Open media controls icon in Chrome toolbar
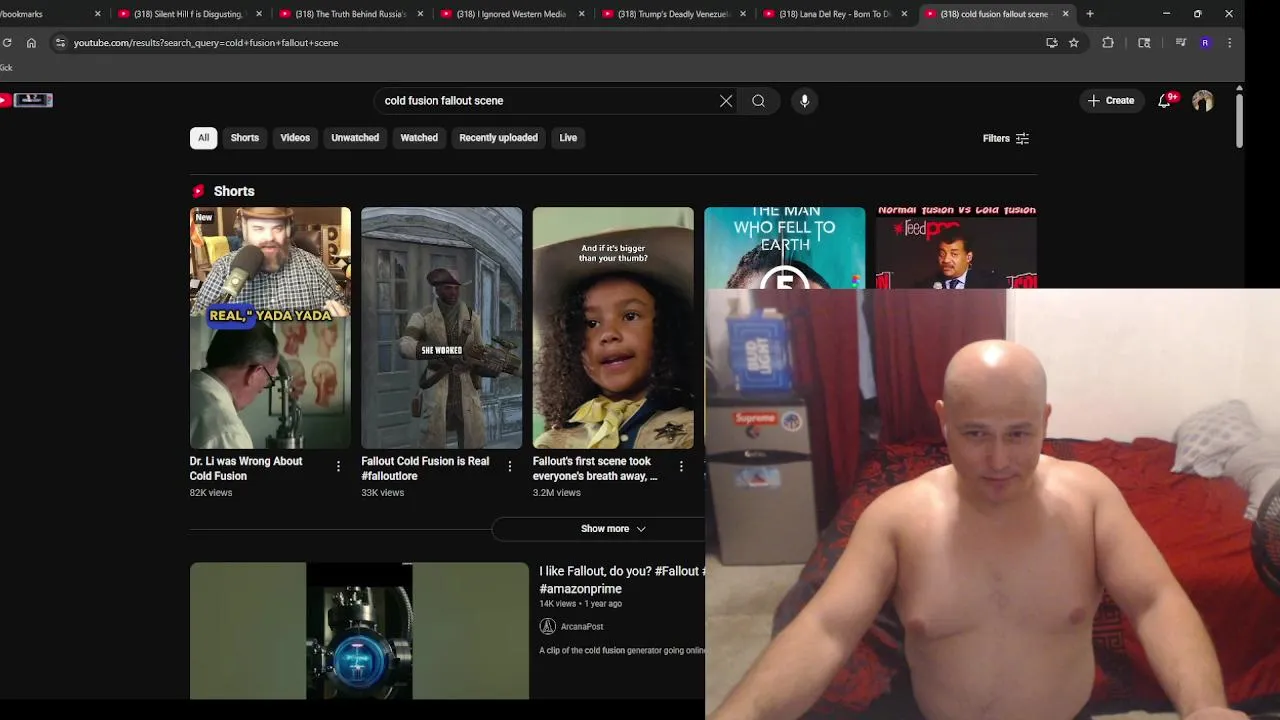 (1181, 43)
